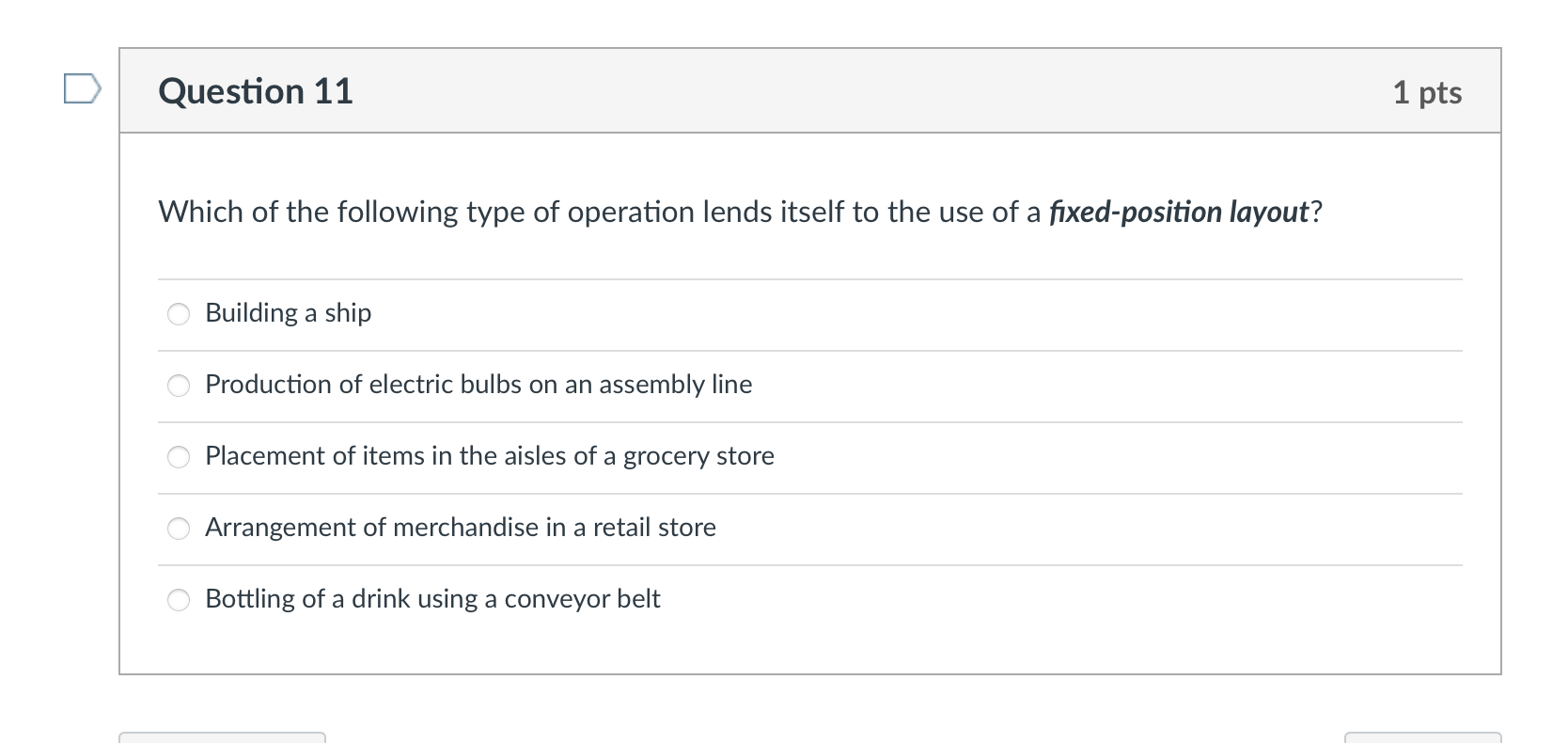Click the "Building a ship" answer text
Viewport: 1568px width, 743px height.
(288, 313)
